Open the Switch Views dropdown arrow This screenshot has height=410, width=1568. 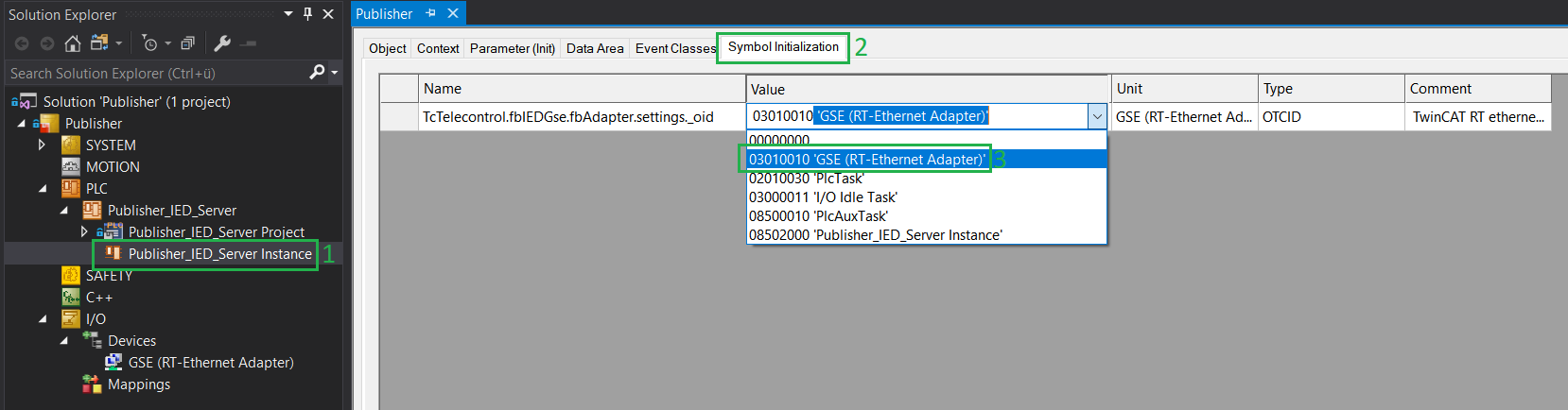118,43
